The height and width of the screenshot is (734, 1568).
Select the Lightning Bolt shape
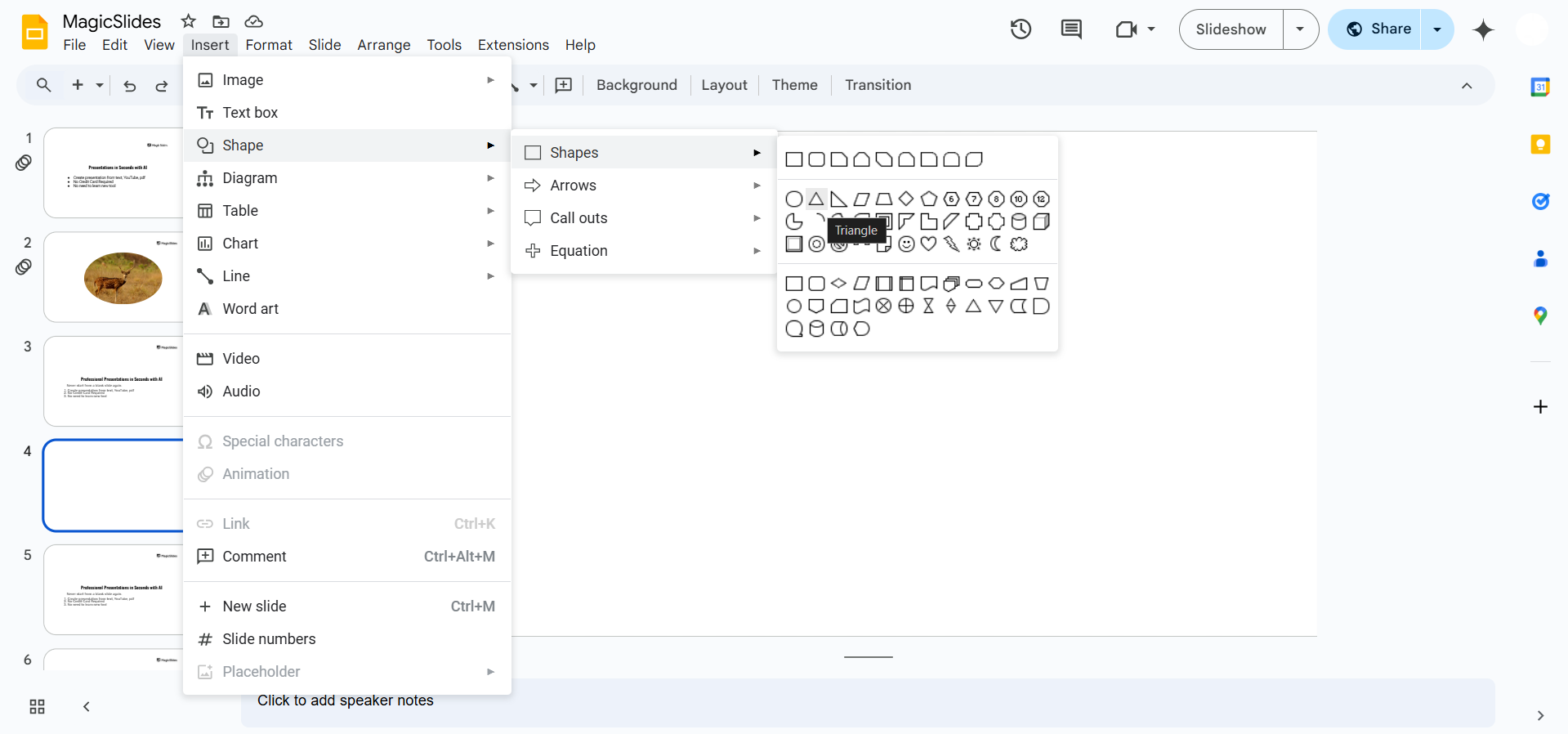pos(951,244)
